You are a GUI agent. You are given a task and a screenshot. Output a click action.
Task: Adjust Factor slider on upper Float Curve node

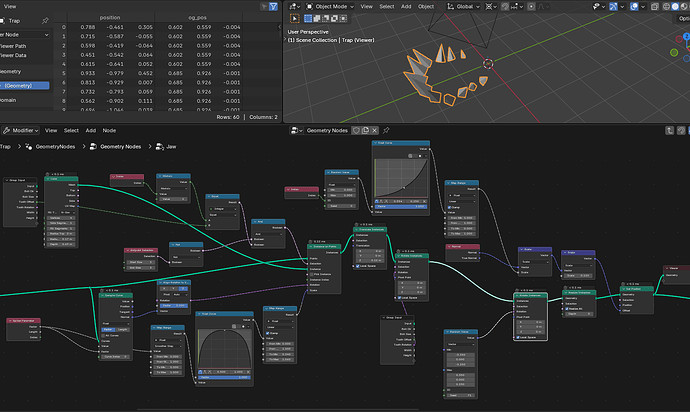(x=400, y=206)
